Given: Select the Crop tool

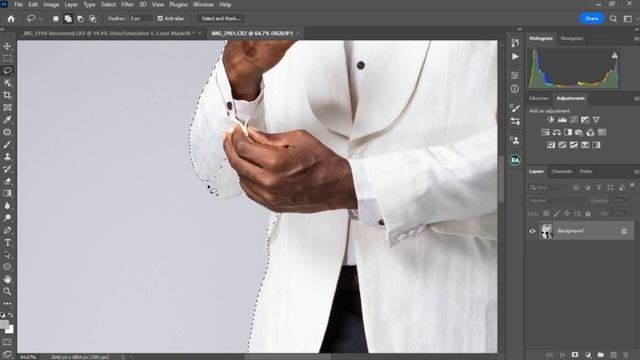Looking at the screenshot, I should 7,95.
